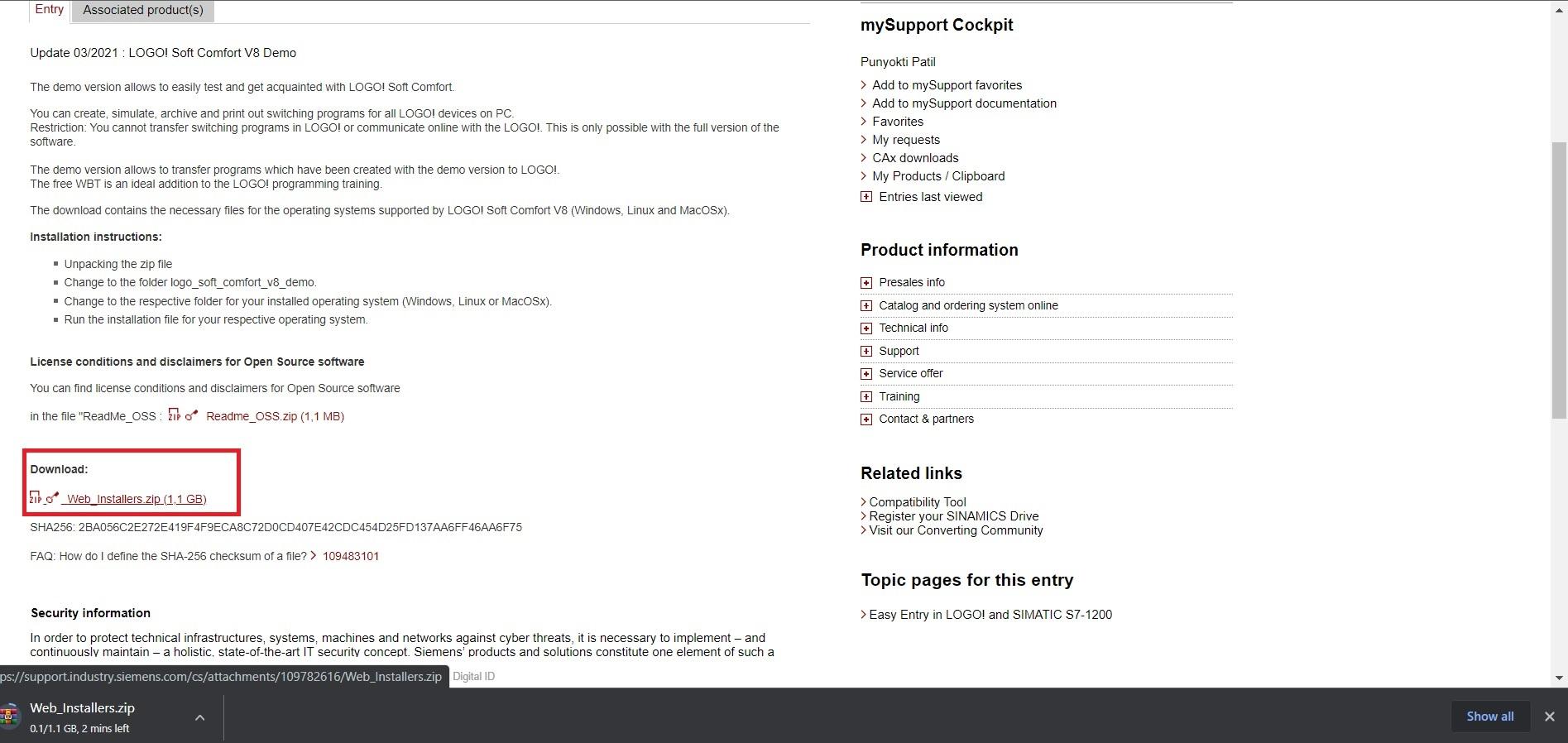Click Add to mySupport favorites
1568x743 pixels.
pos(947,85)
